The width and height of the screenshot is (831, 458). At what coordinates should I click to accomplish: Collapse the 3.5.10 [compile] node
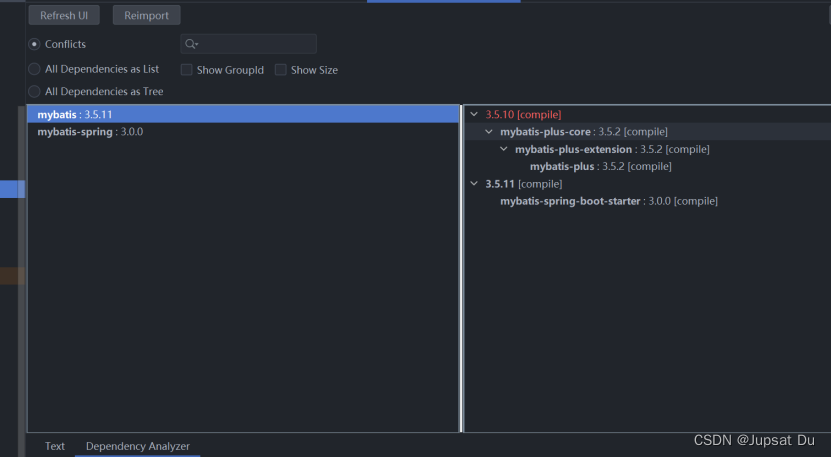tap(474, 114)
